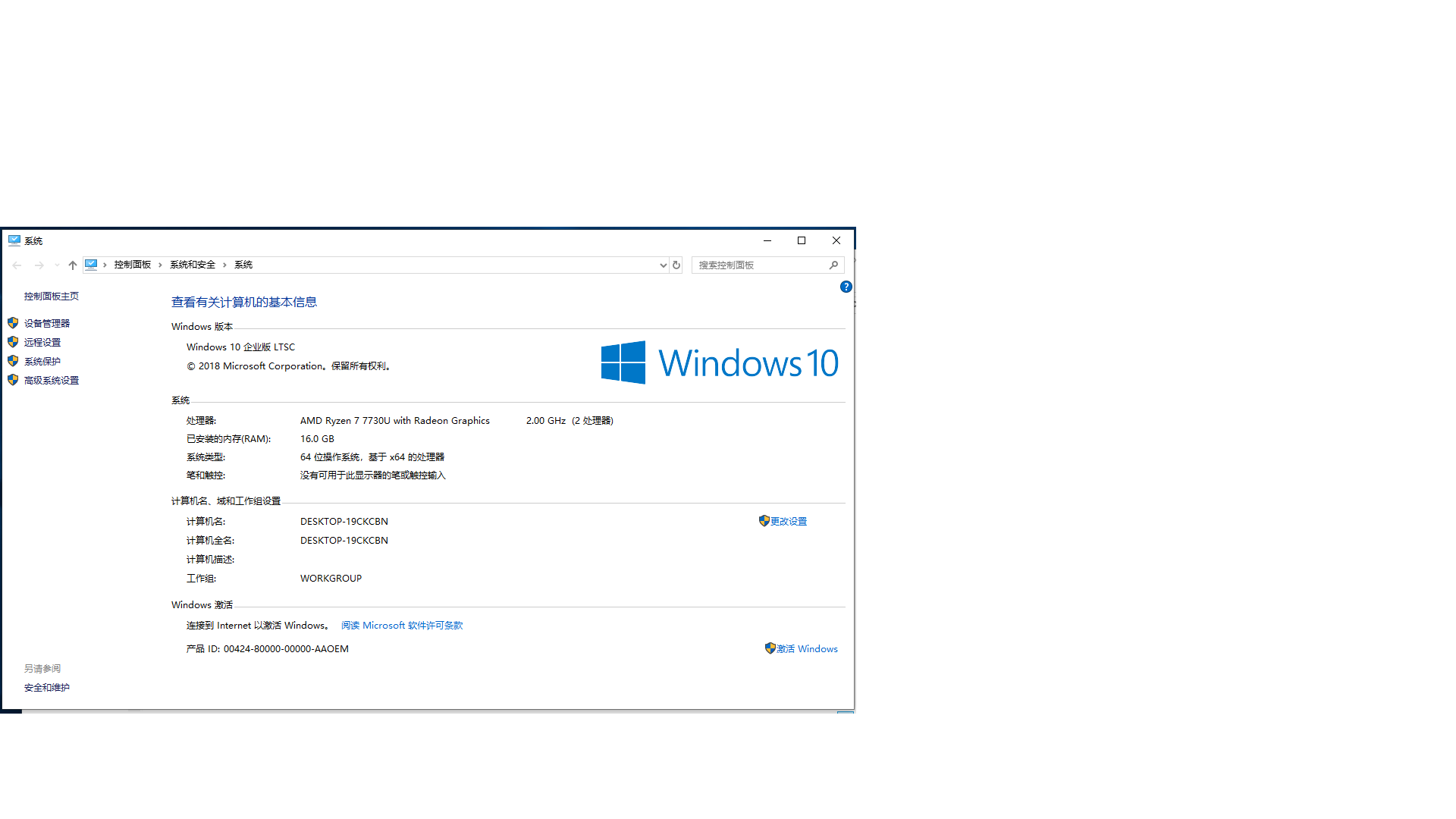Go to 系统和安全 in the breadcrumb
This screenshot has width=1456, height=819.
[193, 265]
